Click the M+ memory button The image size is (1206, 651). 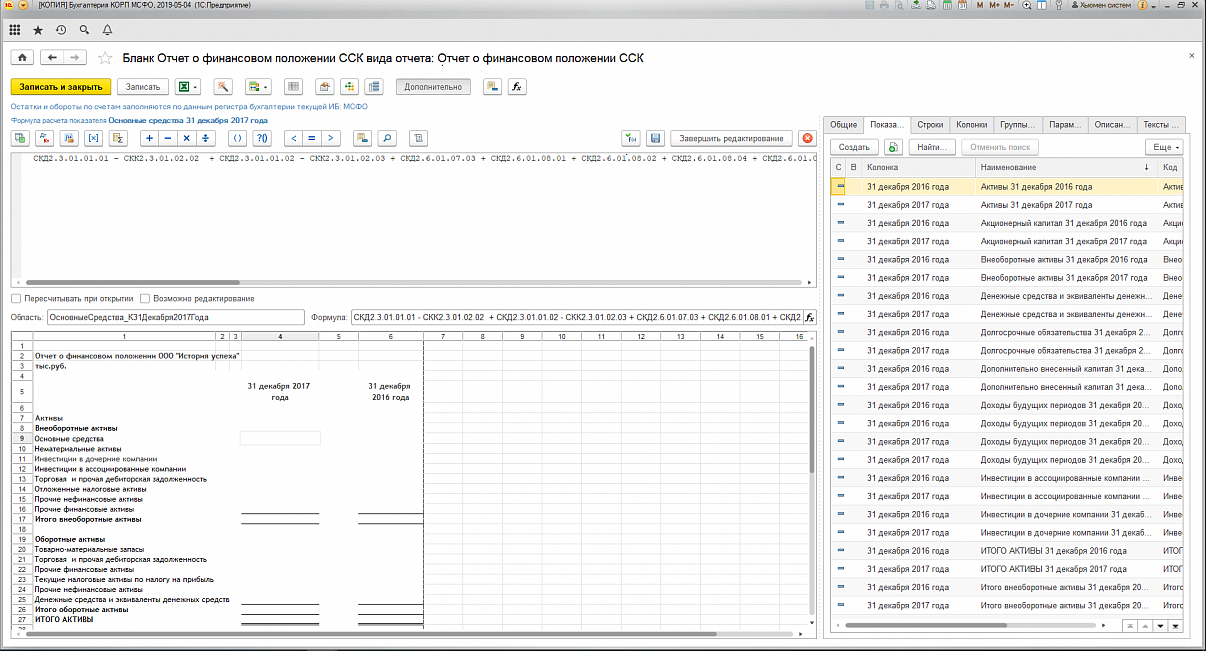point(992,6)
